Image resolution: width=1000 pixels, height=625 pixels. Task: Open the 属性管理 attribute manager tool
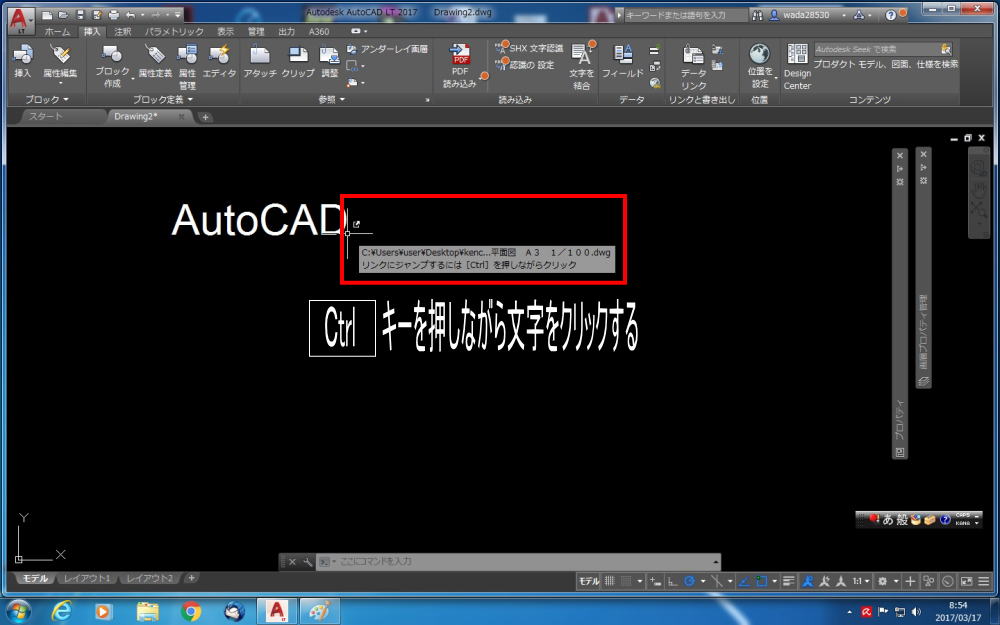pyautogui.click(x=188, y=66)
